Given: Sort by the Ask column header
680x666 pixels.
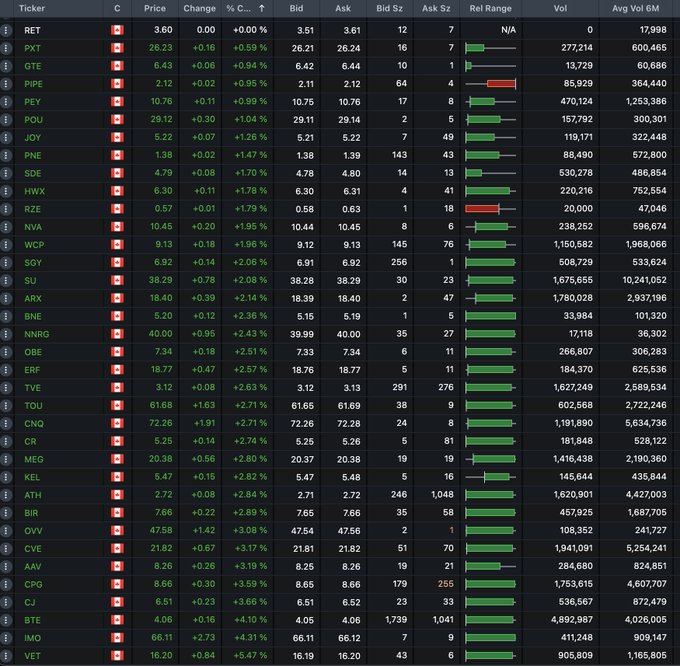Looking at the screenshot, I should pyautogui.click(x=343, y=8).
